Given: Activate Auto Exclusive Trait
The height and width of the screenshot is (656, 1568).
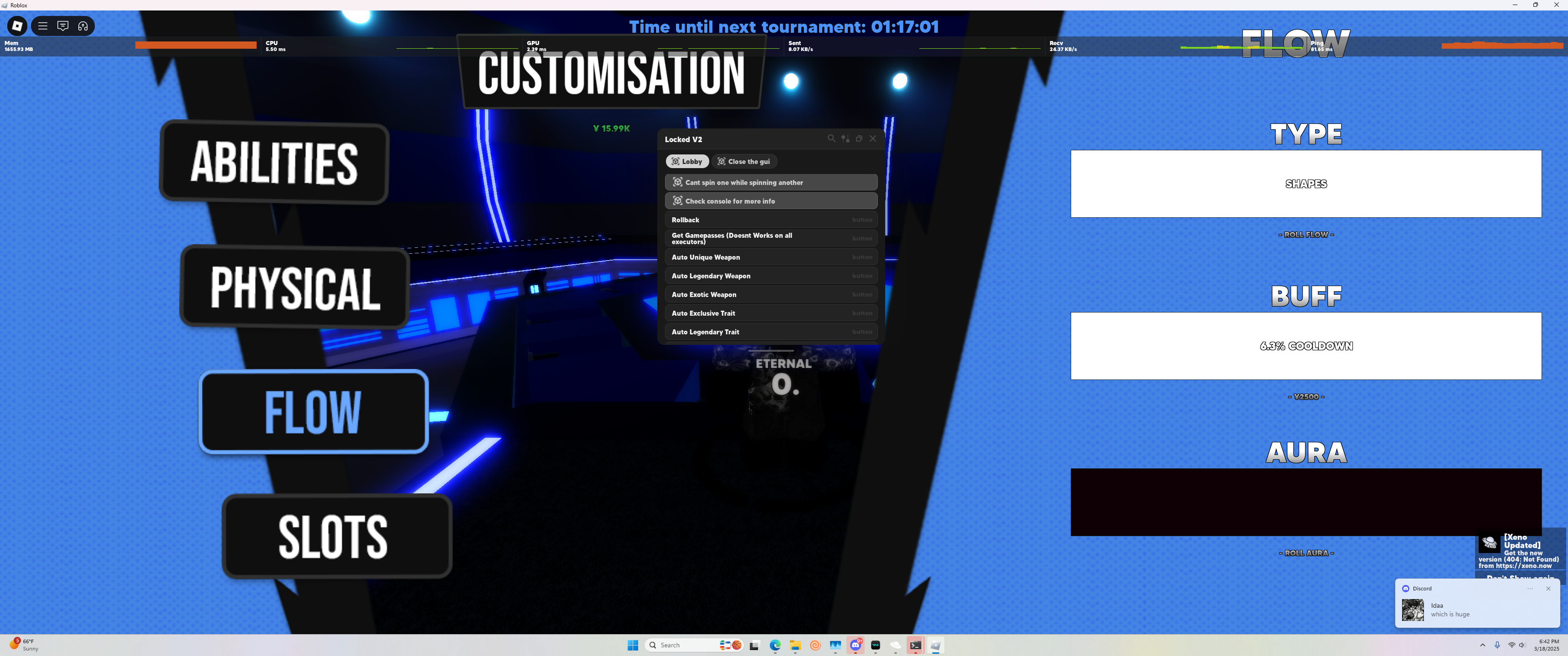Looking at the screenshot, I should [x=771, y=313].
